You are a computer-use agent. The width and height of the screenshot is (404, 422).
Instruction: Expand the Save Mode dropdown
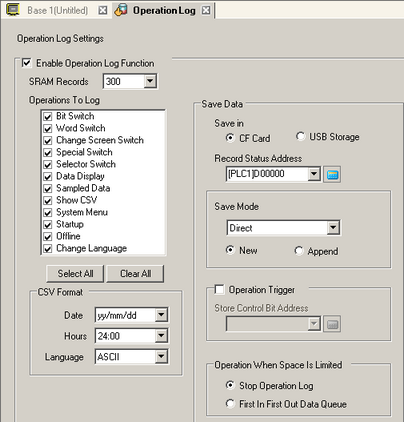333,228
